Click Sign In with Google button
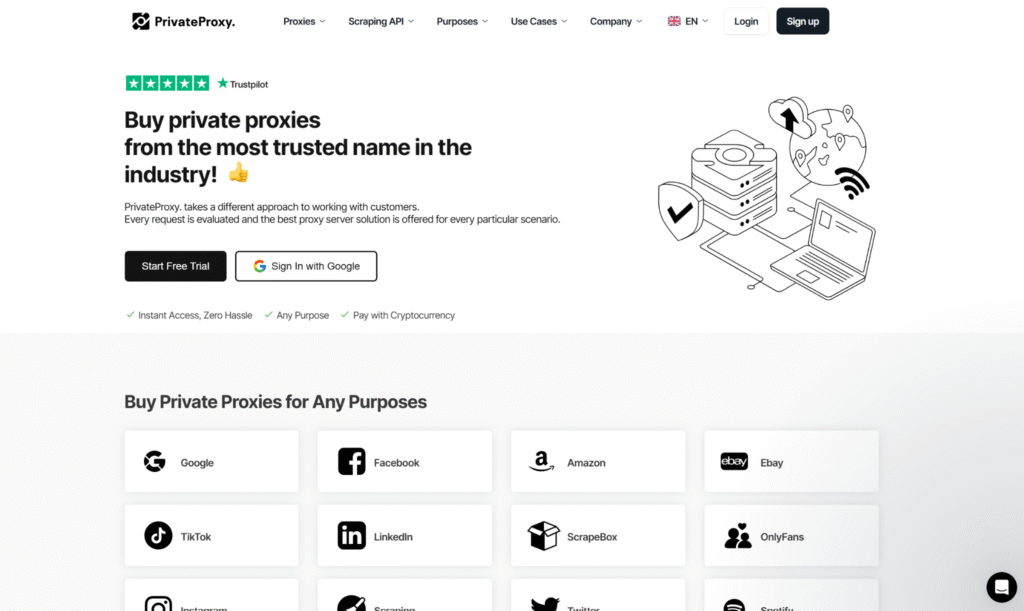 click(306, 266)
